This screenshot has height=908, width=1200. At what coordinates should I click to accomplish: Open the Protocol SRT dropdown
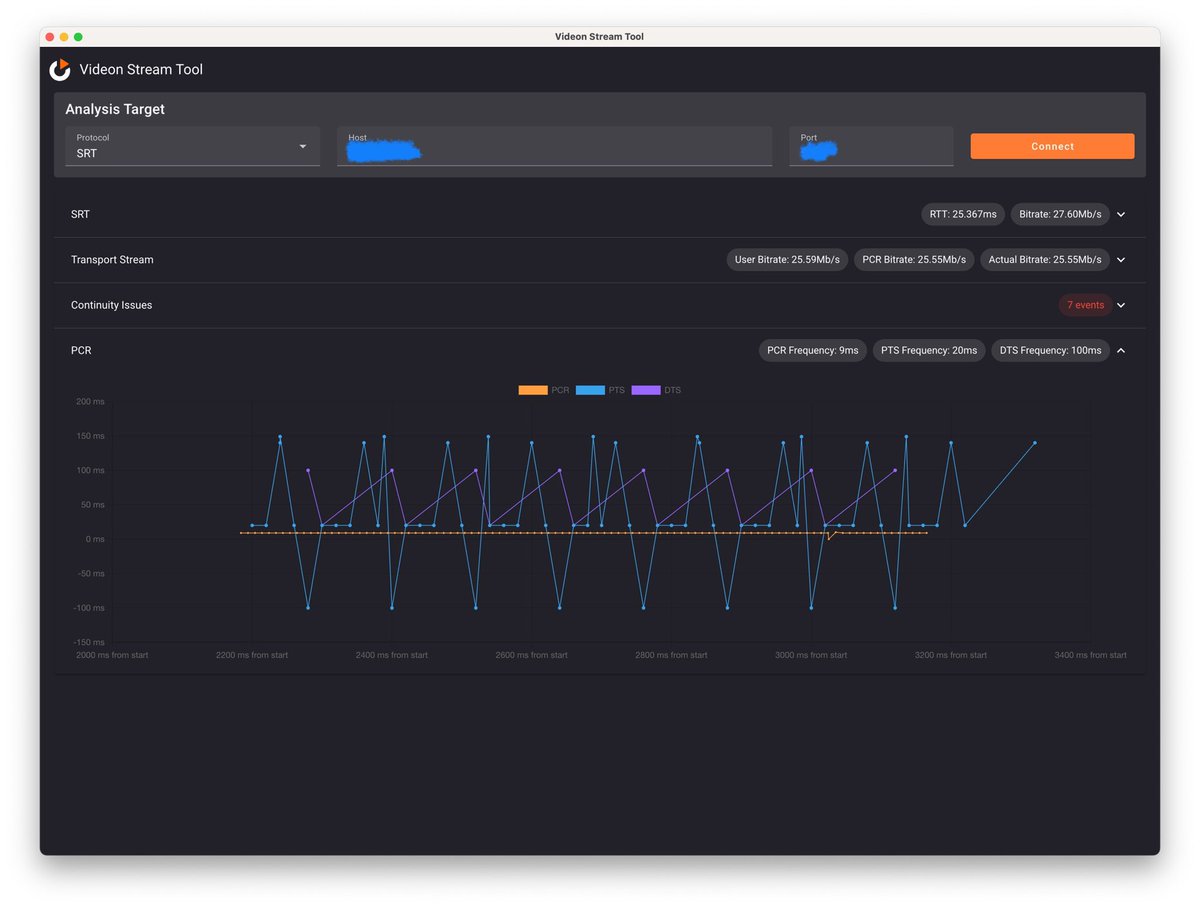(x=193, y=146)
